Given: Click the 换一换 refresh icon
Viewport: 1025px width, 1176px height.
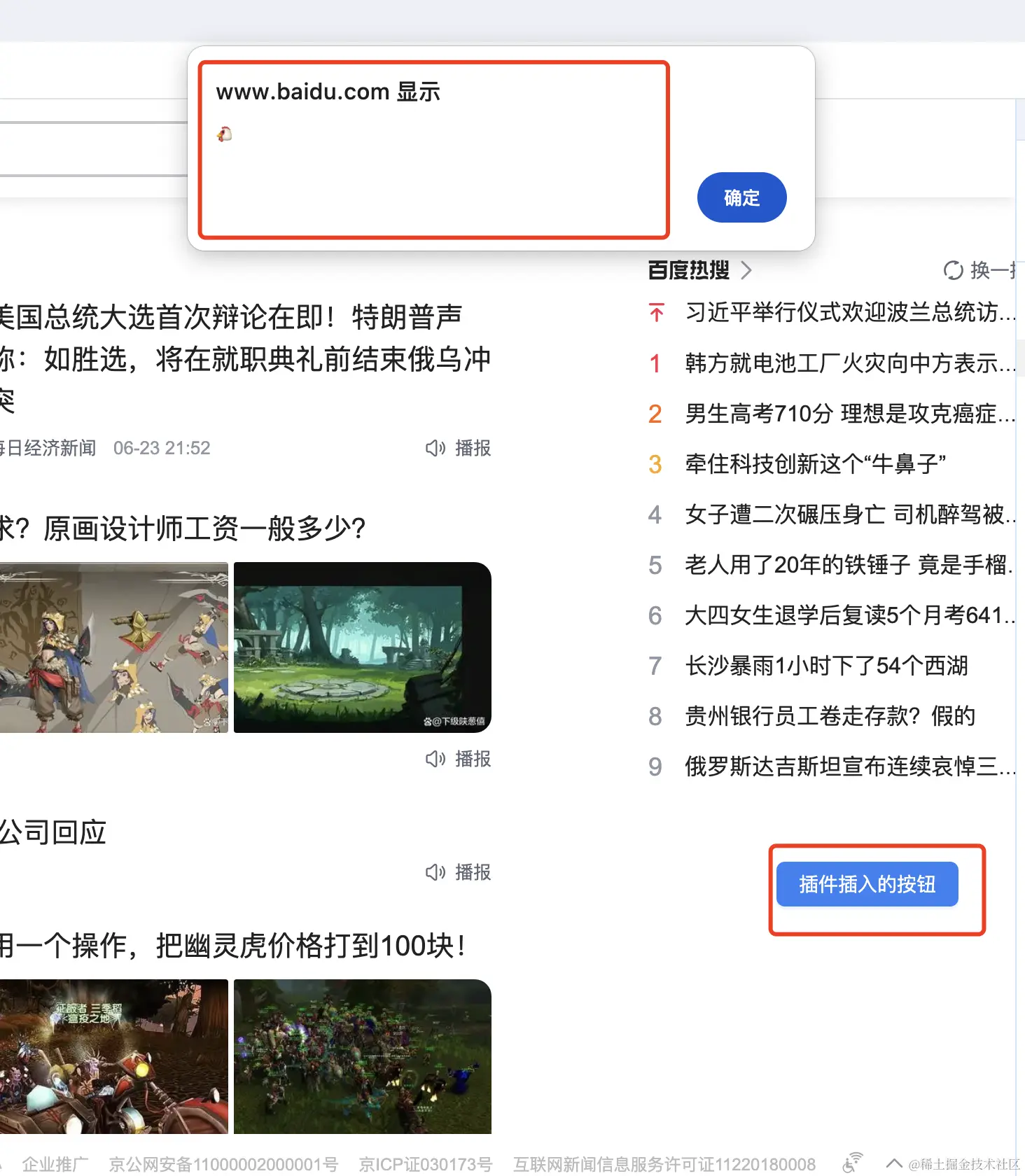Looking at the screenshot, I should [953, 270].
